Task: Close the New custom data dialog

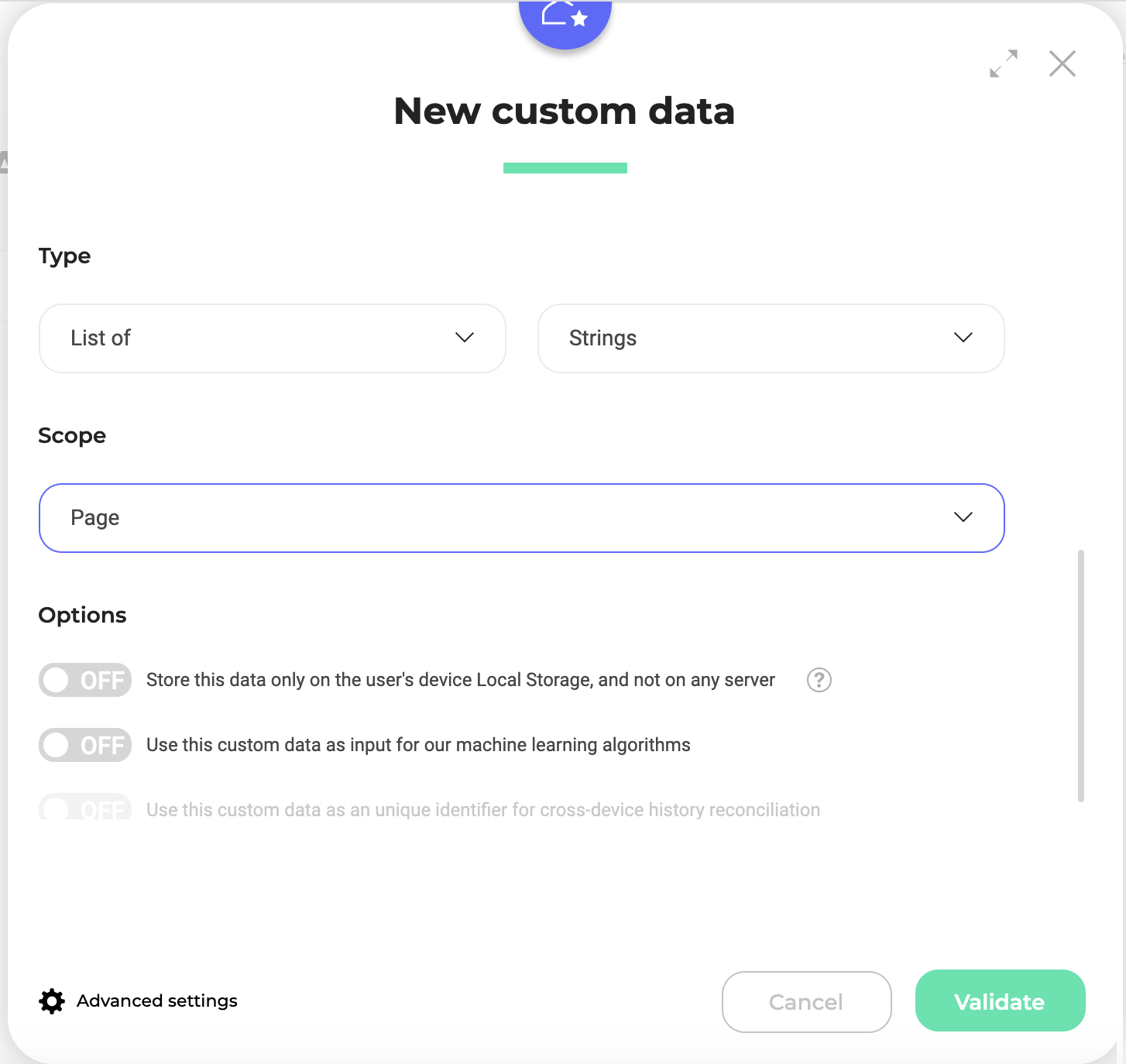Action: pos(1062,63)
